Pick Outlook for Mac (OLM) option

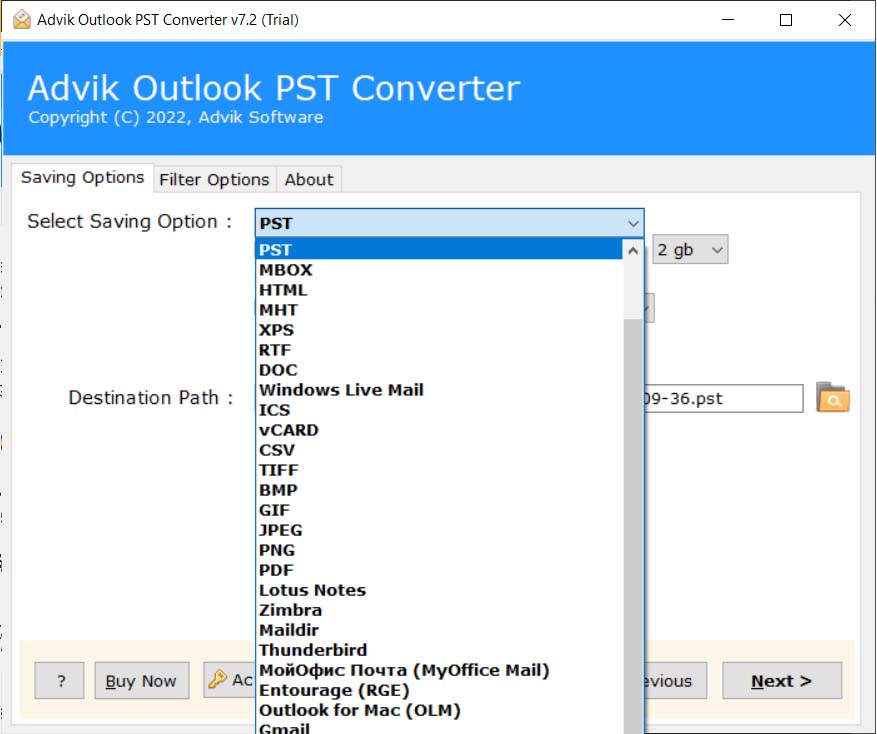[439, 711]
